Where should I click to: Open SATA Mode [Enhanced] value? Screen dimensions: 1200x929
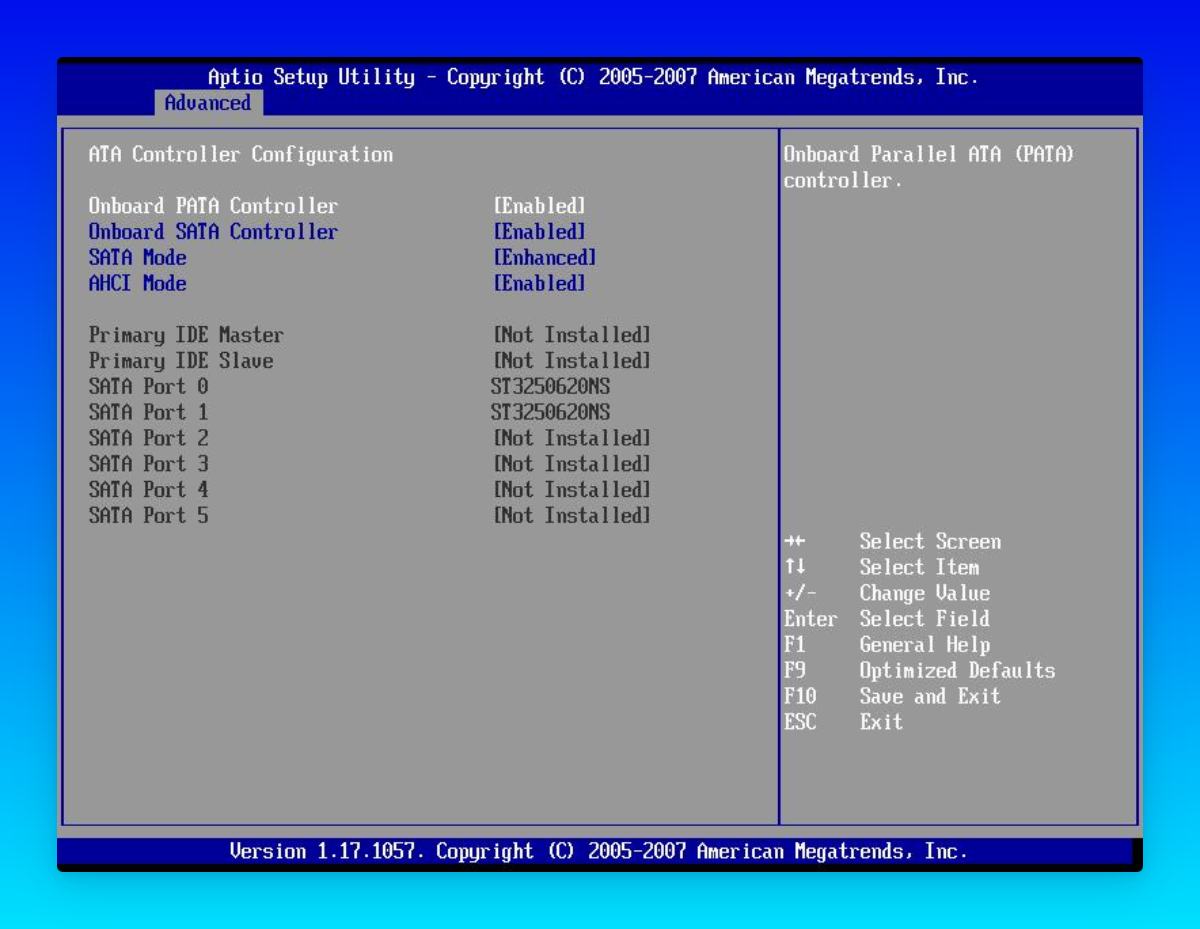pyautogui.click(x=545, y=257)
